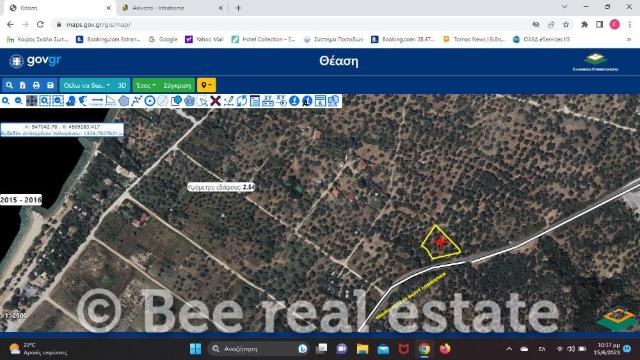Open the Hotel Collection bookmark
The image size is (640, 360).
pos(263,39)
